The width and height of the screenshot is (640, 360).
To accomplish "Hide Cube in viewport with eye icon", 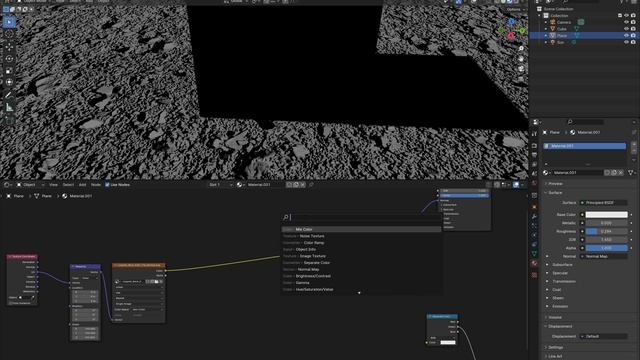I will [x=626, y=29].
